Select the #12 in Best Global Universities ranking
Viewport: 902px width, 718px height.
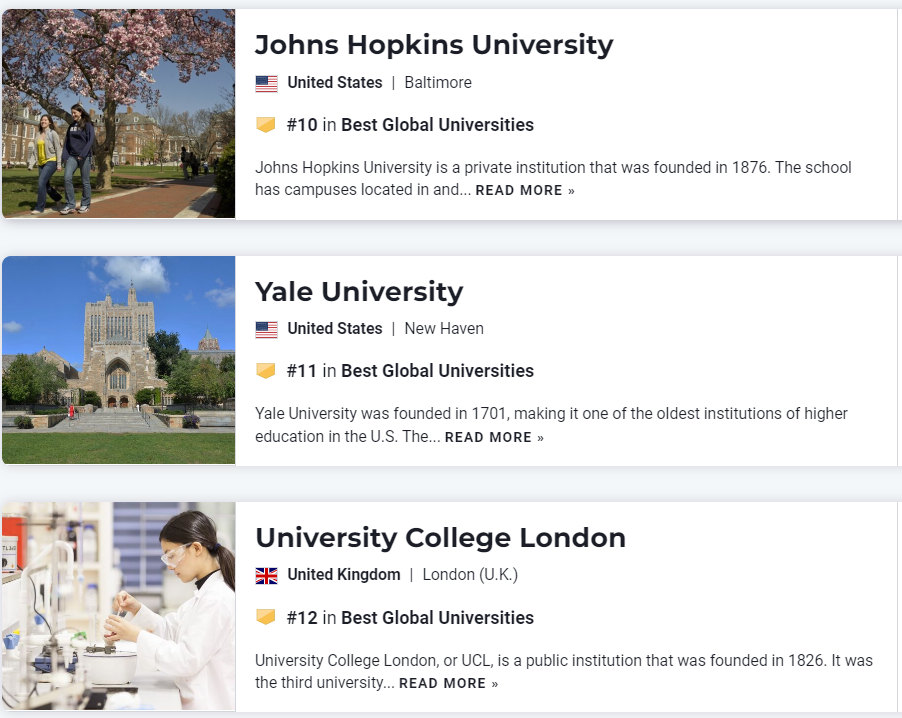[x=410, y=617]
